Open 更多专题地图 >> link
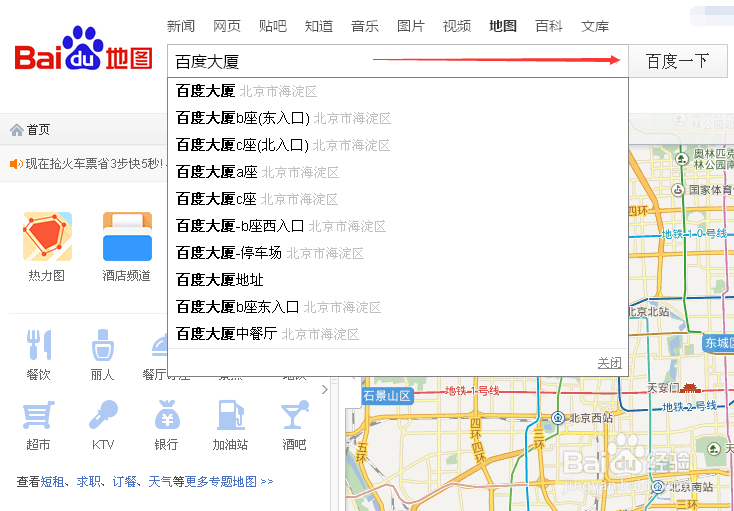The image size is (734, 511). point(229,482)
